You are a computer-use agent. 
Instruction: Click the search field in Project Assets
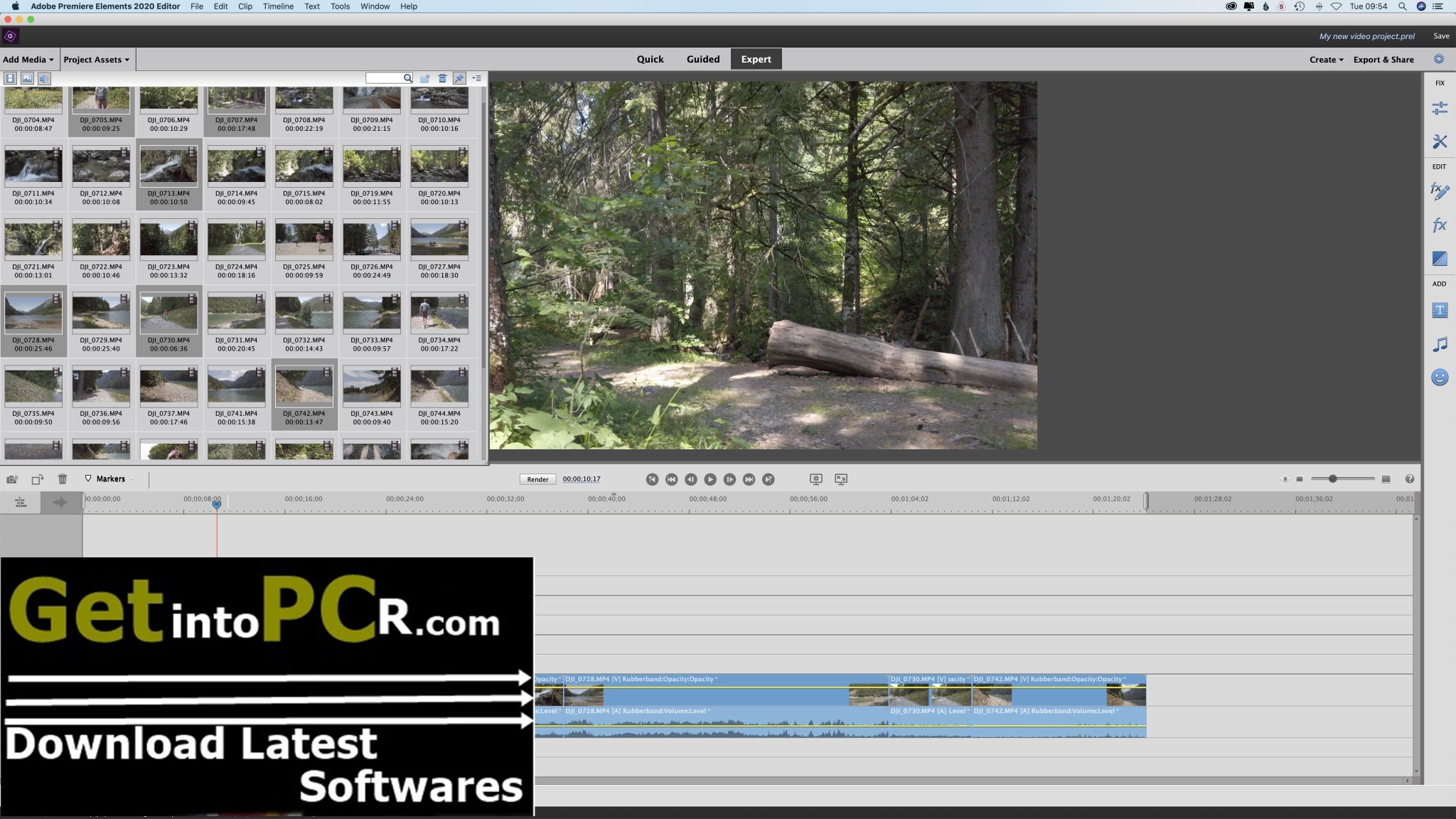click(x=389, y=78)
